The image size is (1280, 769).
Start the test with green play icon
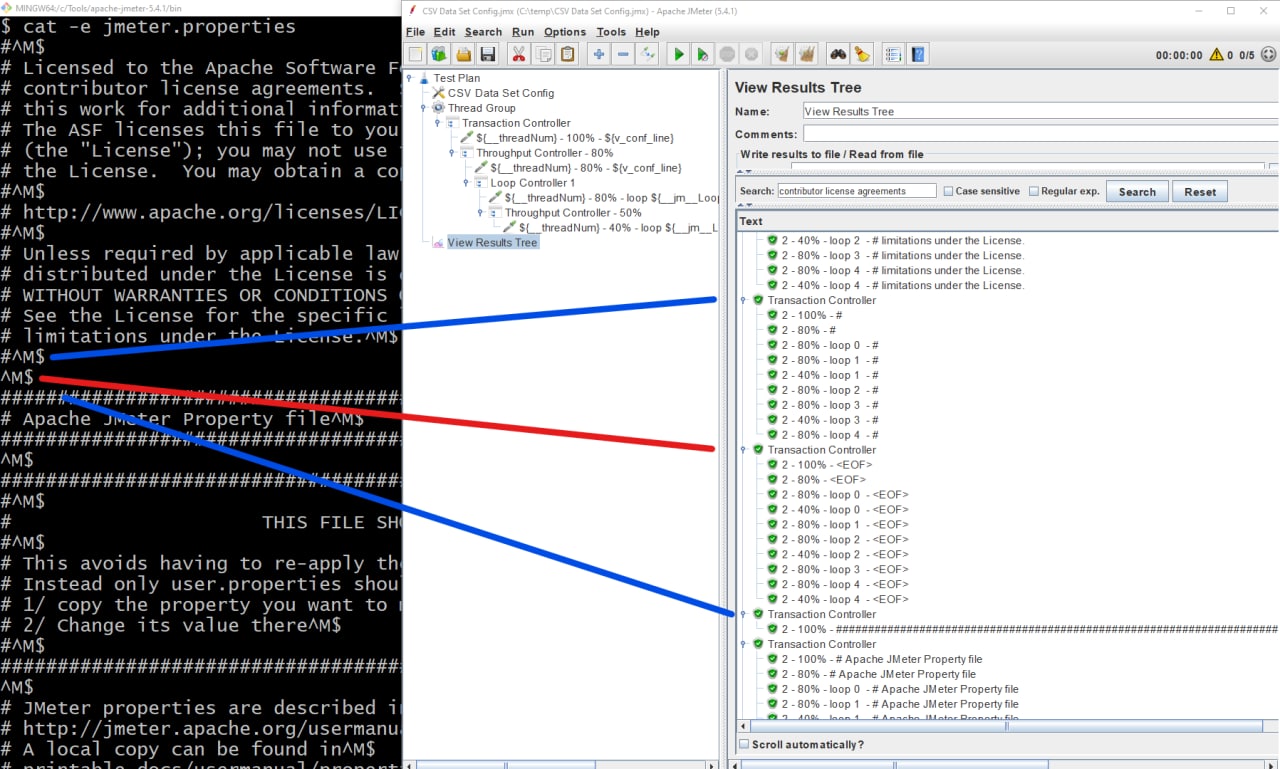click(x=679, y=54)
